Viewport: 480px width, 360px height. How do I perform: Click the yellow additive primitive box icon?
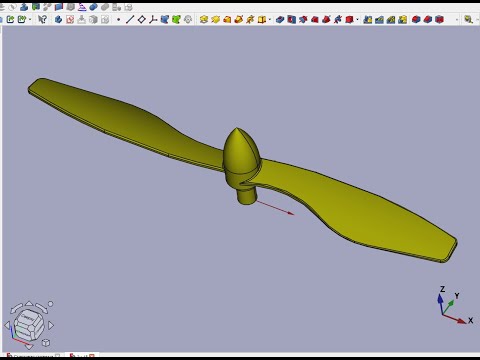(262, 19)
